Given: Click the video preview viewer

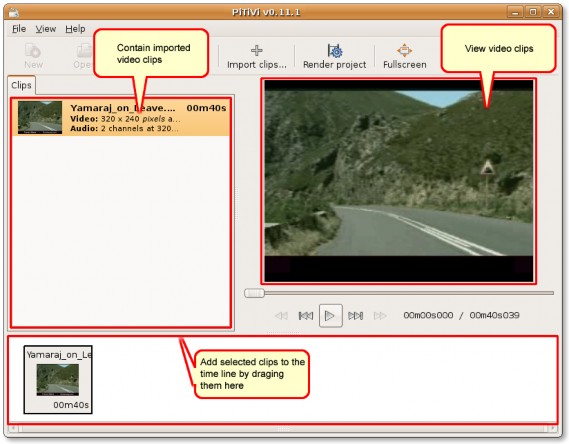Looking at the screenshot, I should [x=399, y=181].
